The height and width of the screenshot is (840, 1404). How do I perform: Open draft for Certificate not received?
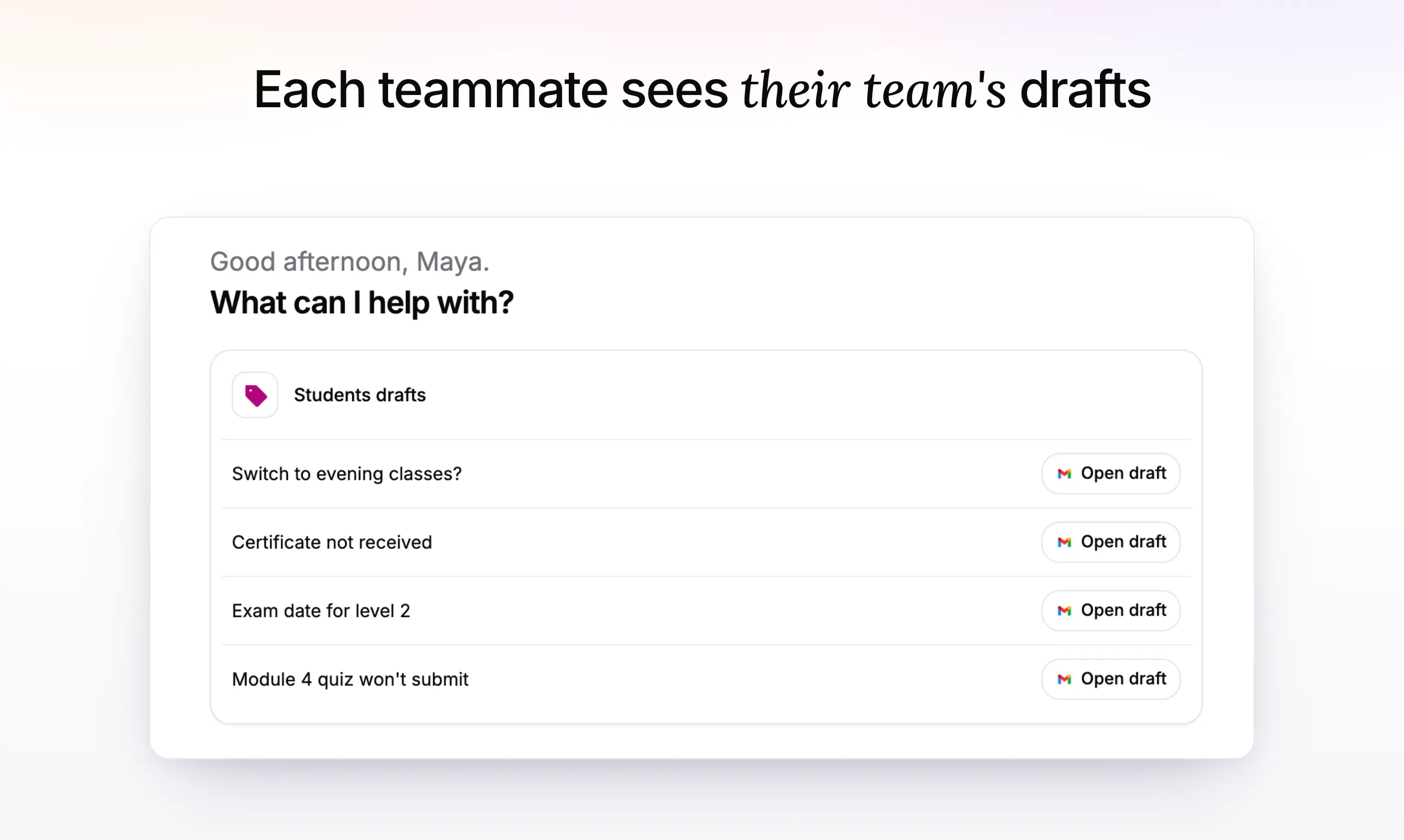[x=1110, y=542]
